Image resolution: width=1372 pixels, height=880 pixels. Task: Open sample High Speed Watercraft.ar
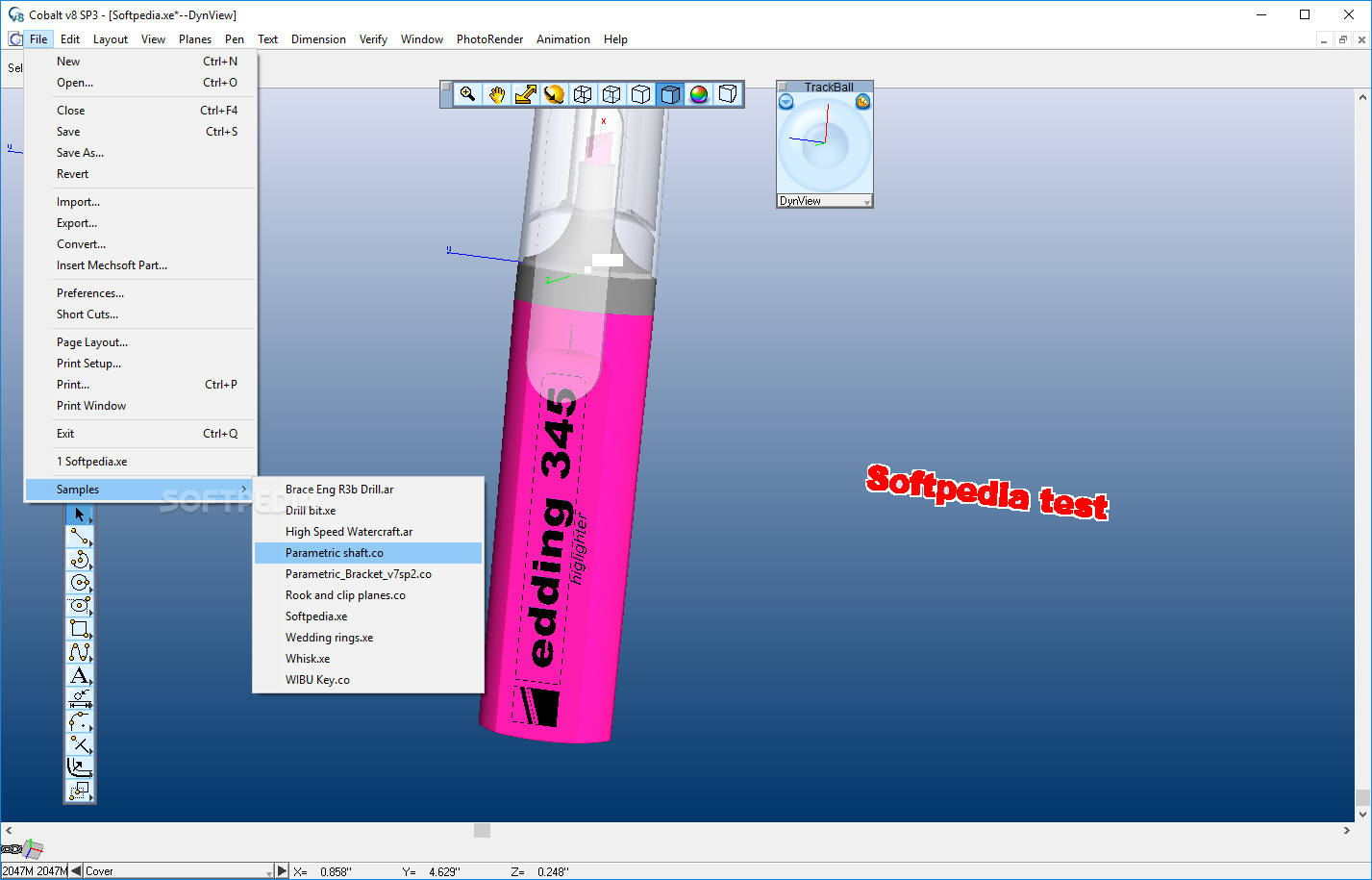(368, 532)
